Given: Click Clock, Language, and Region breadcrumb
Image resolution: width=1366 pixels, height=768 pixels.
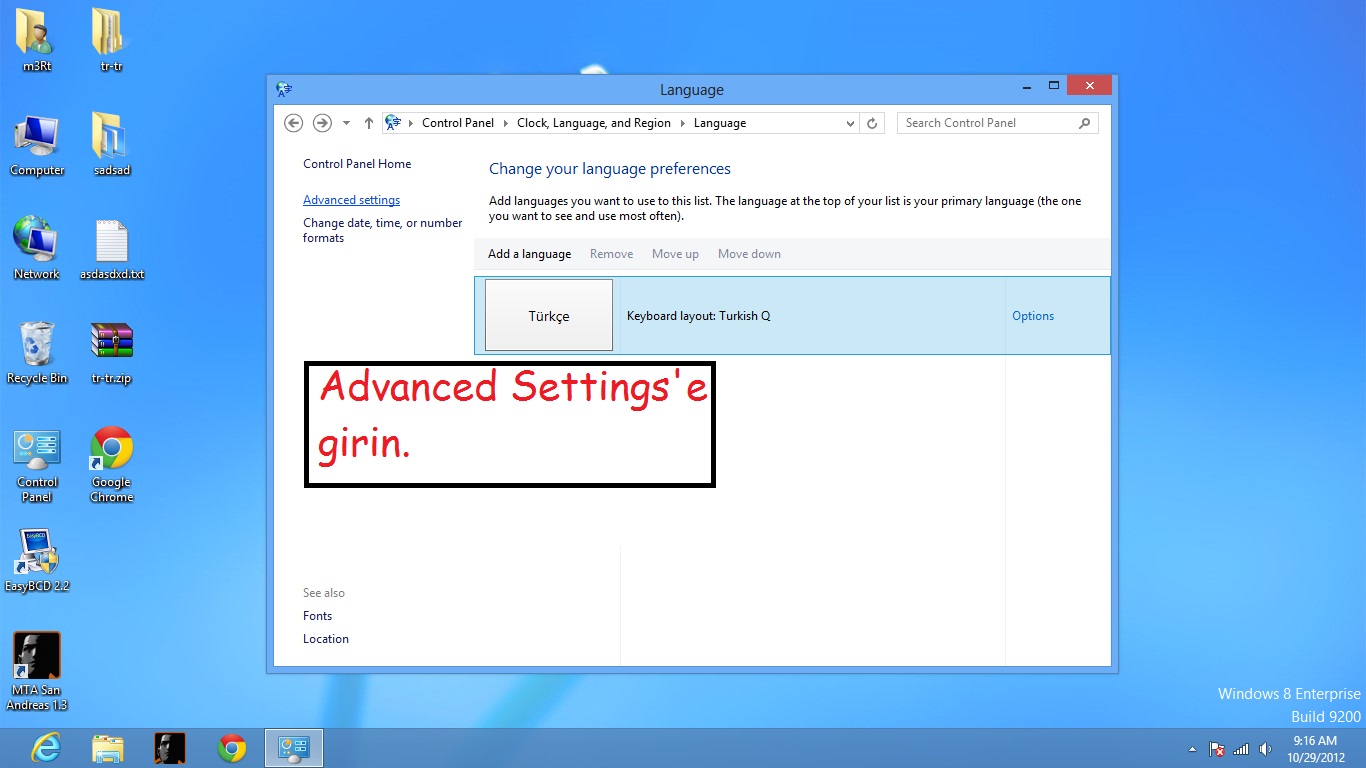Looking at the screenshot, I should click(594, 123).
